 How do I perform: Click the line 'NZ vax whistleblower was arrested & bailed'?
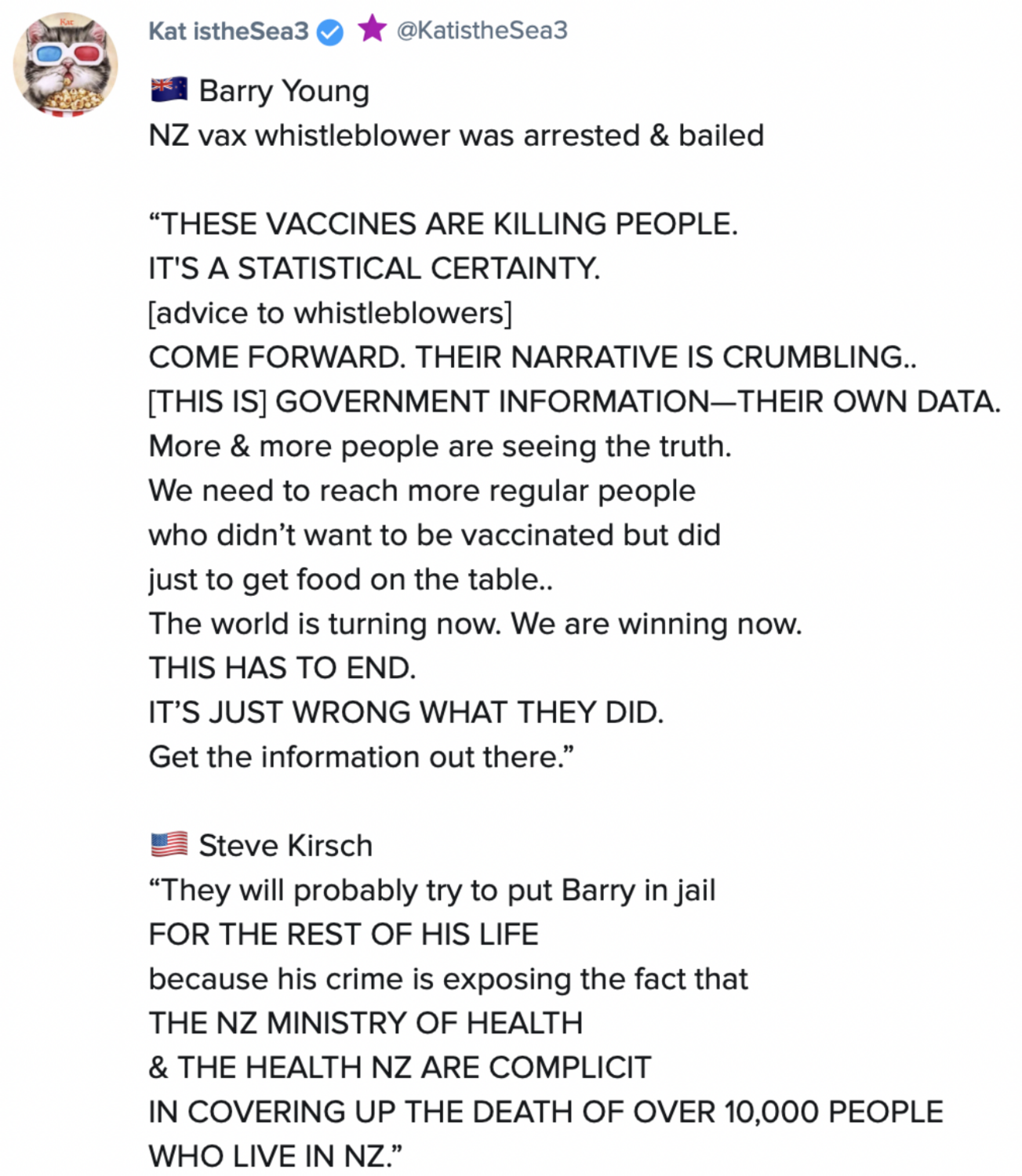[456, 136]
